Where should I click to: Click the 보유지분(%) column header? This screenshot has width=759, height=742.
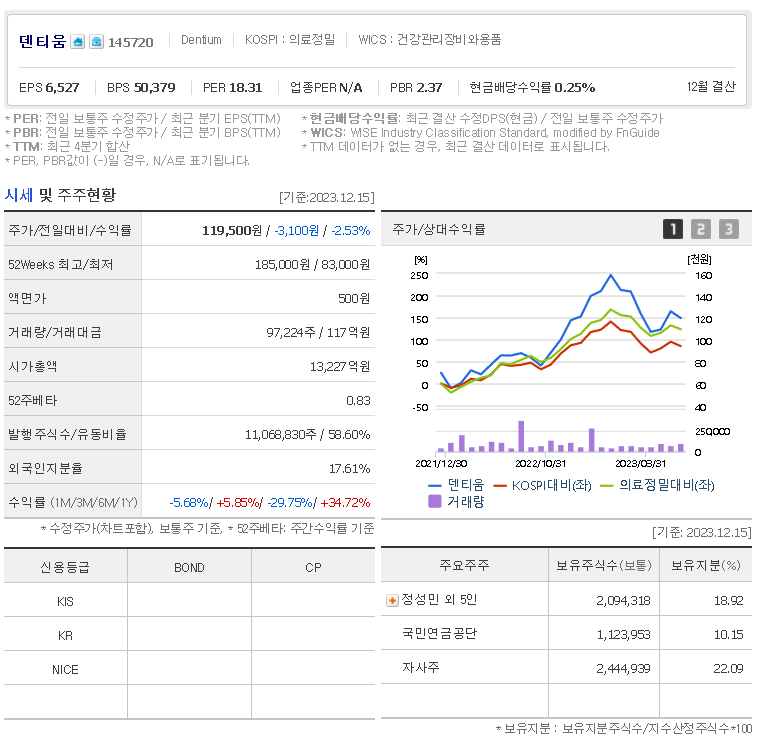pyautogui.click(x=705, y=565)
